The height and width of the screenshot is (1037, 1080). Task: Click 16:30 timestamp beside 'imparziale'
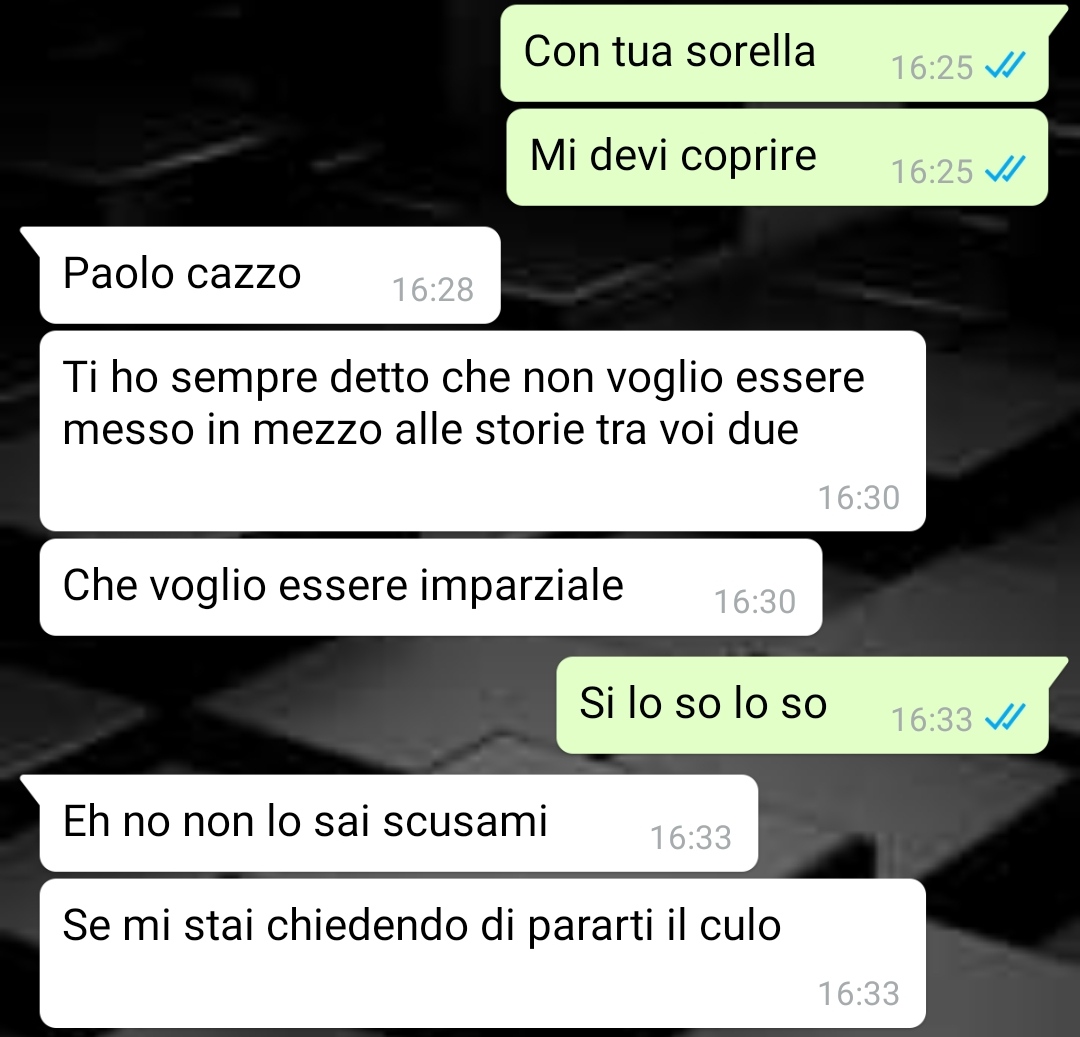pos(755,602)
